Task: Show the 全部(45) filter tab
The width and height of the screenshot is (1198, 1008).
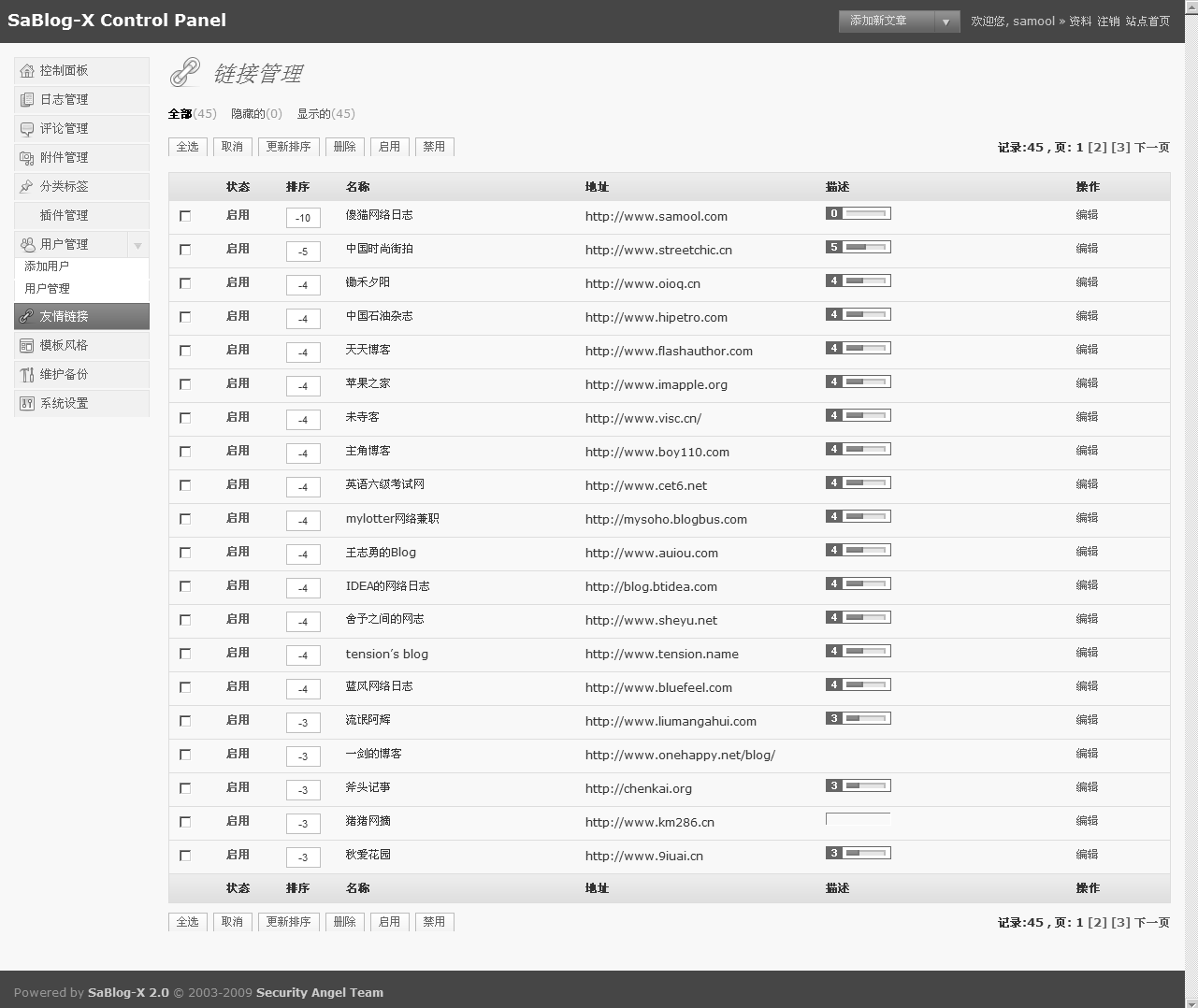Action: point(192,114)
